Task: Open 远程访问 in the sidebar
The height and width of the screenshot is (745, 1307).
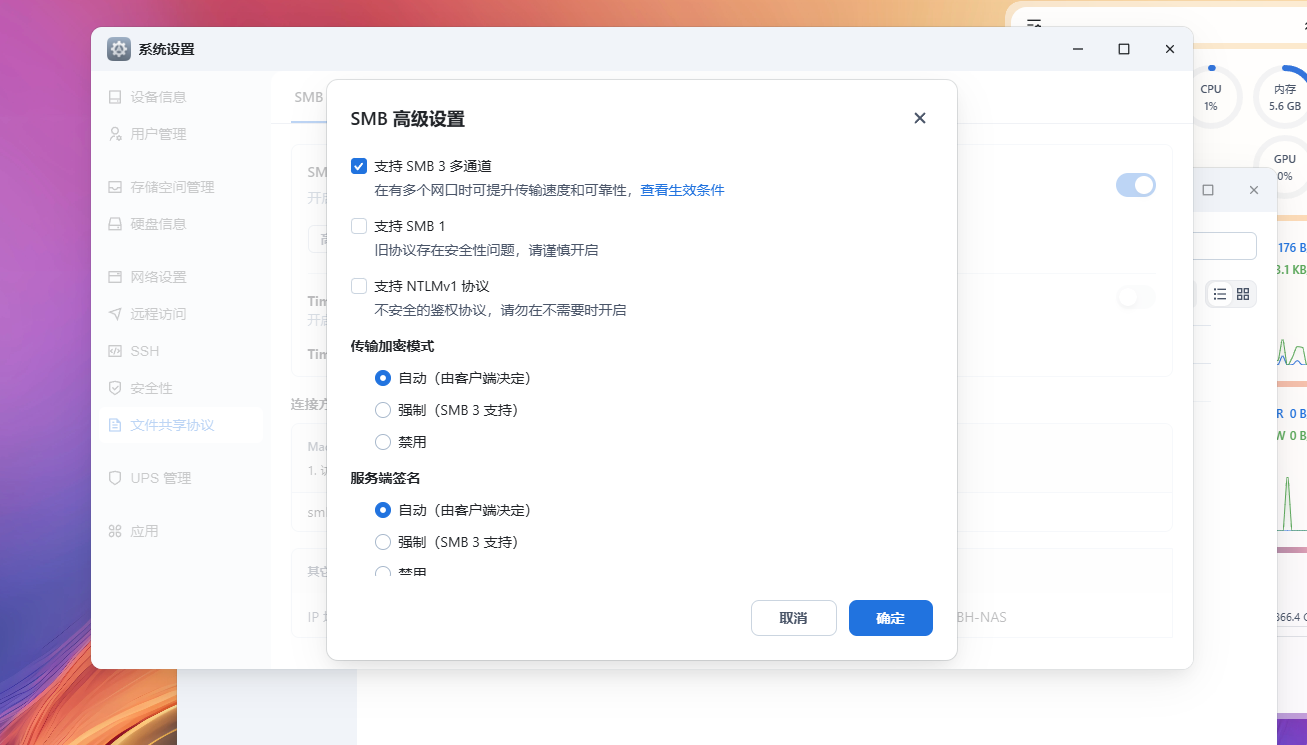Action: (x=180, y=314)
